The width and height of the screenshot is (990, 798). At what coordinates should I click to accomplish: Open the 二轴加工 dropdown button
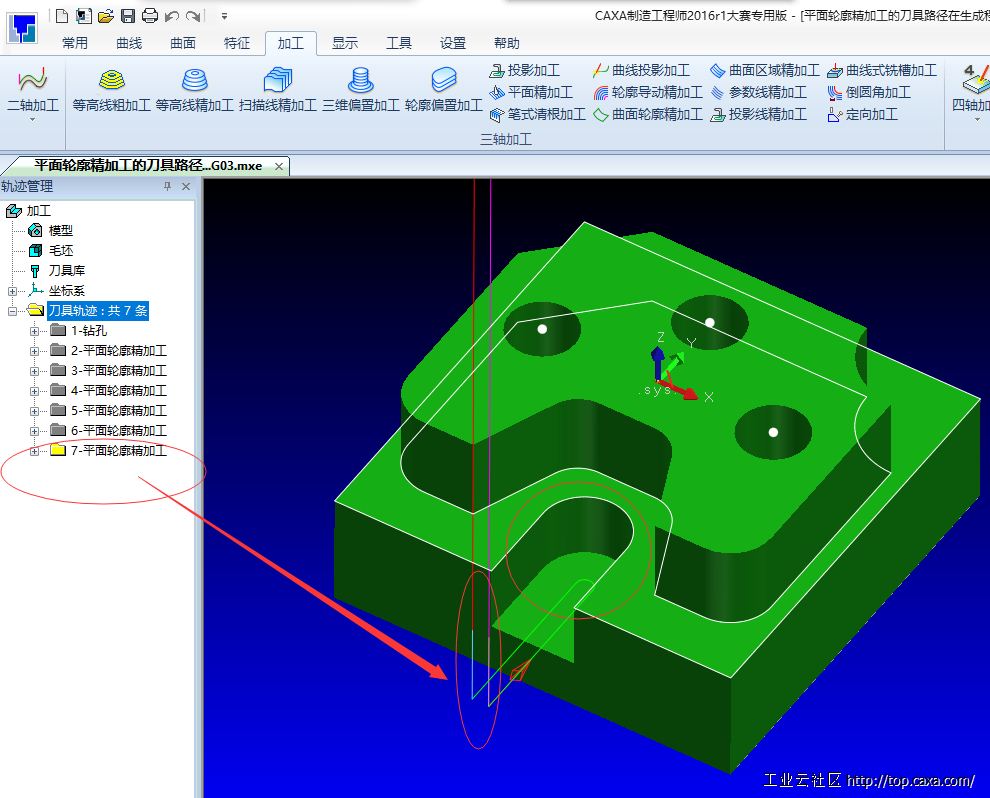tap(33, 93)
